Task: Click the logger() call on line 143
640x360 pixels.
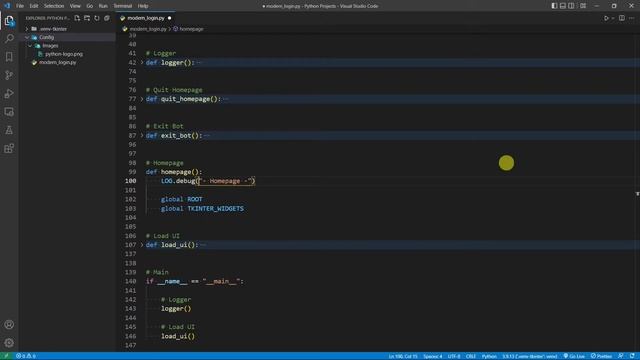Action: 176,309
